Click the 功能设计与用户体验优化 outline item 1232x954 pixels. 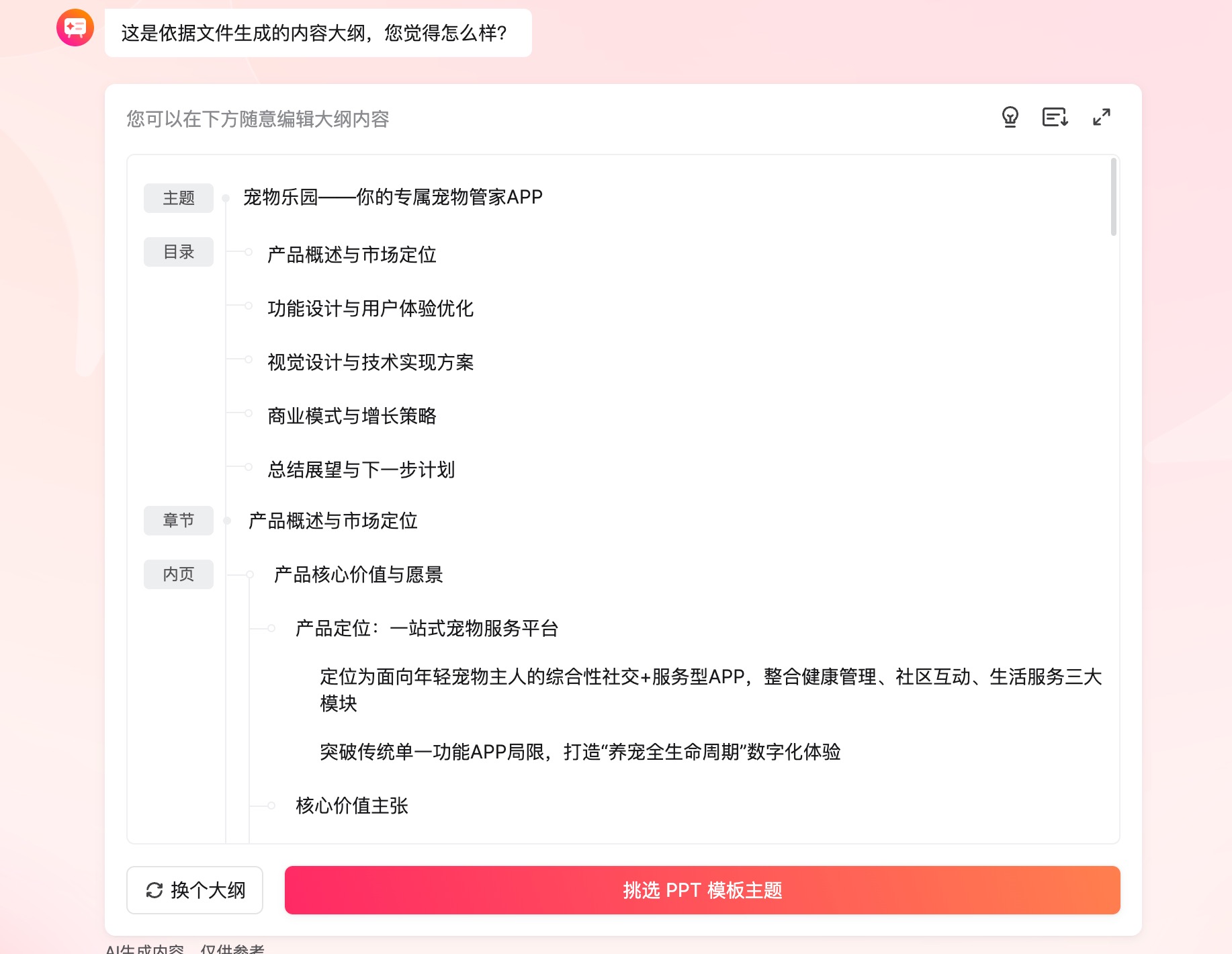370,309
